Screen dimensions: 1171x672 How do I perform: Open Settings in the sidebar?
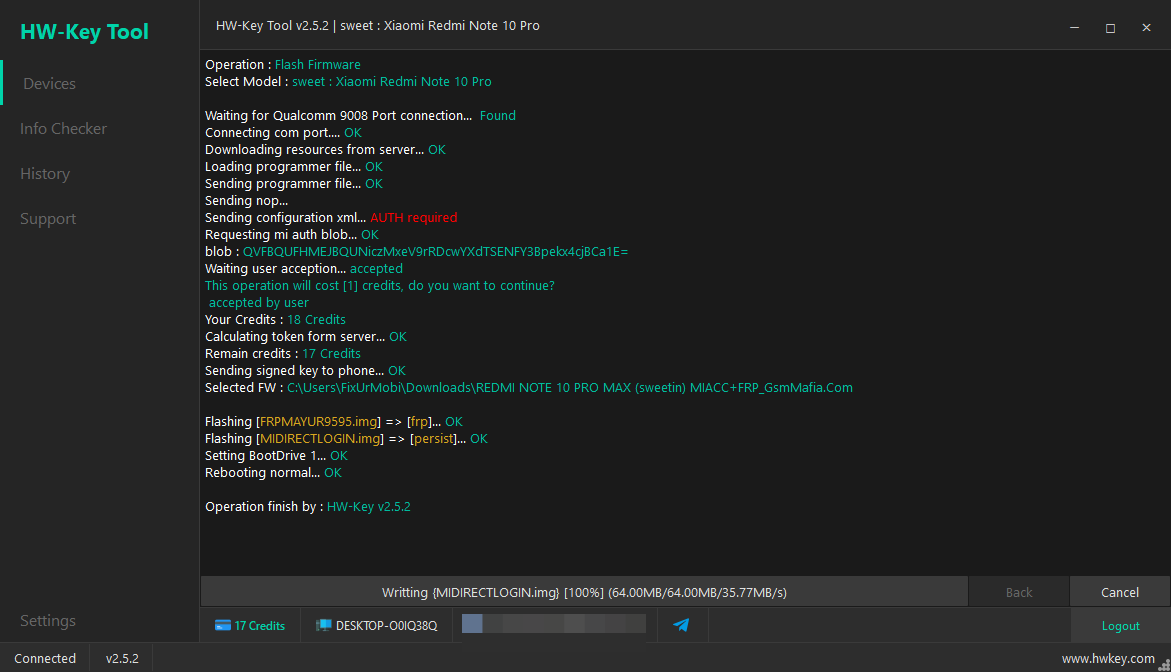click(48, 620)
